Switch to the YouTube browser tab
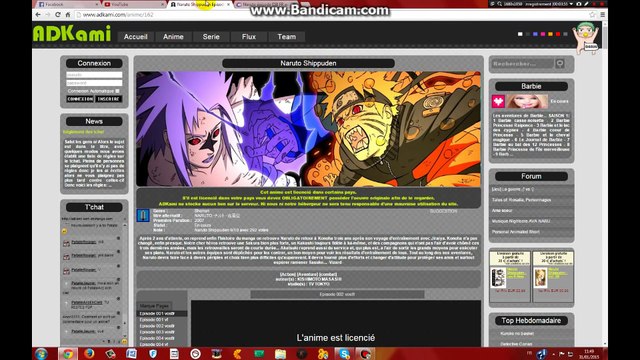The width and height of the screenshot is (640, 360). (x=134, y=4)
